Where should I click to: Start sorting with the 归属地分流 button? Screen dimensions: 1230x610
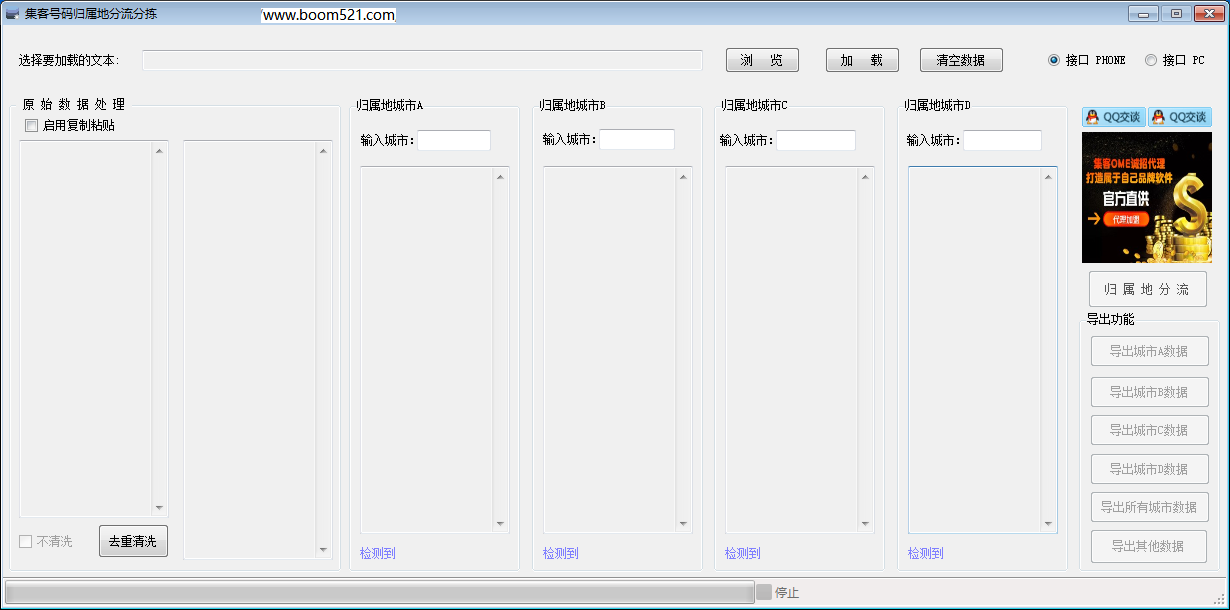pyautogui.click(x=1147, y=289)
